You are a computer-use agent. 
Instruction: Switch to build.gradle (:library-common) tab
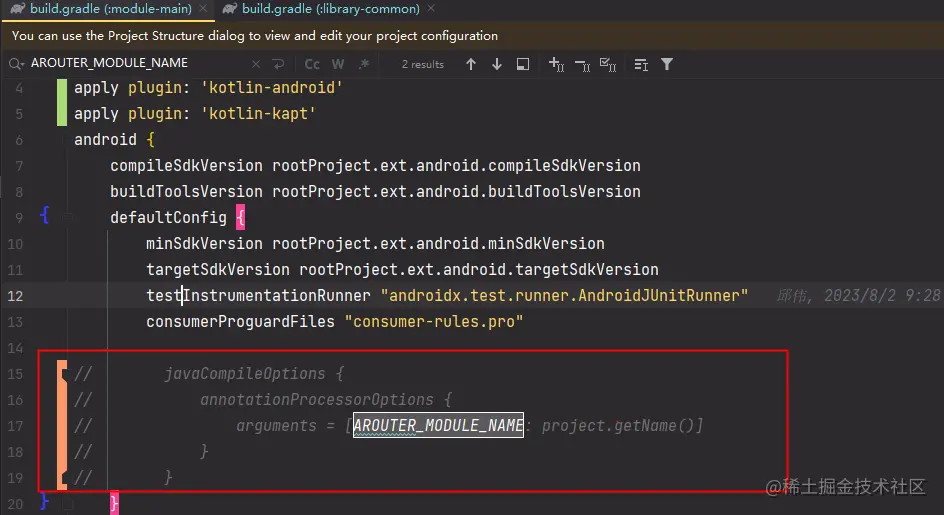(331, 9)
